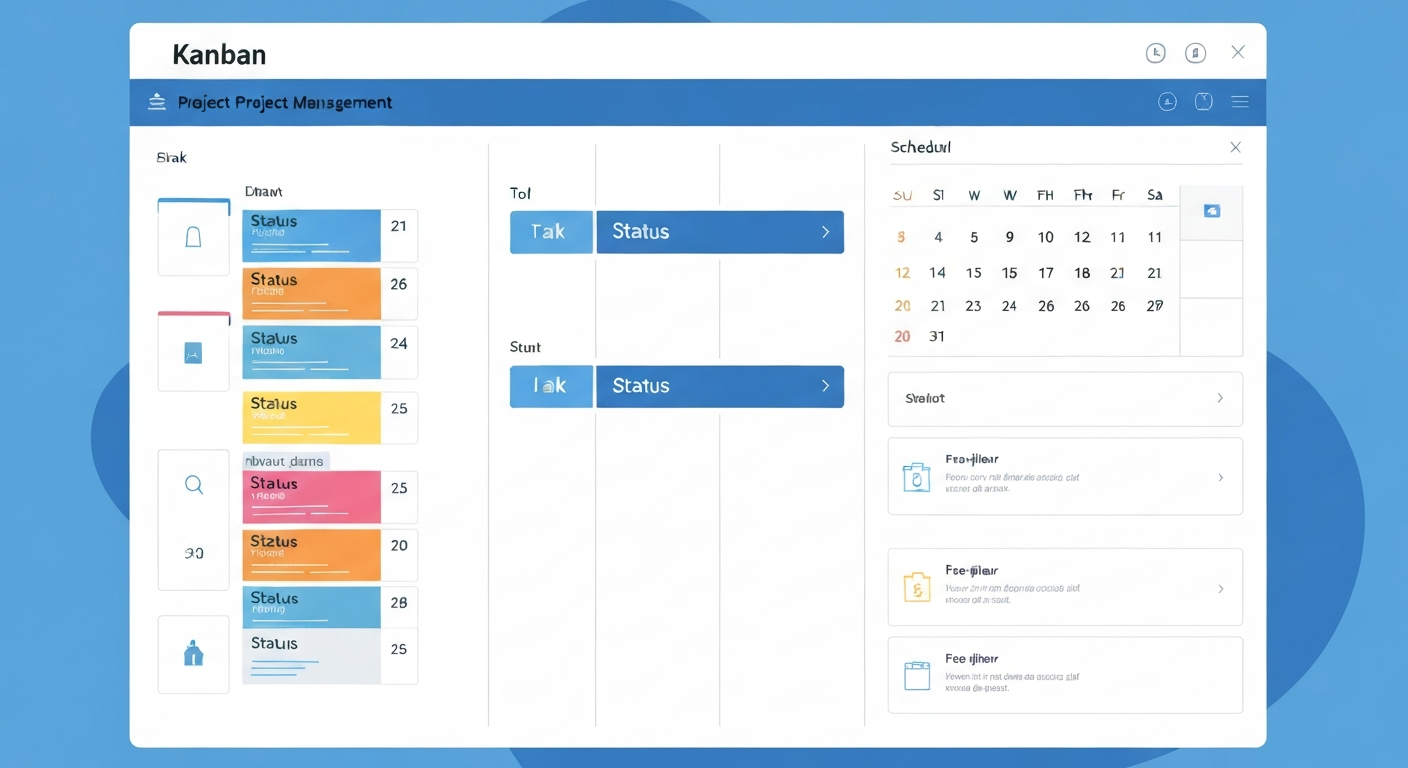This screenshot has height=768, width=1408.
Task: Open the calendar icon in left sidebar
Action: (193, 350)
